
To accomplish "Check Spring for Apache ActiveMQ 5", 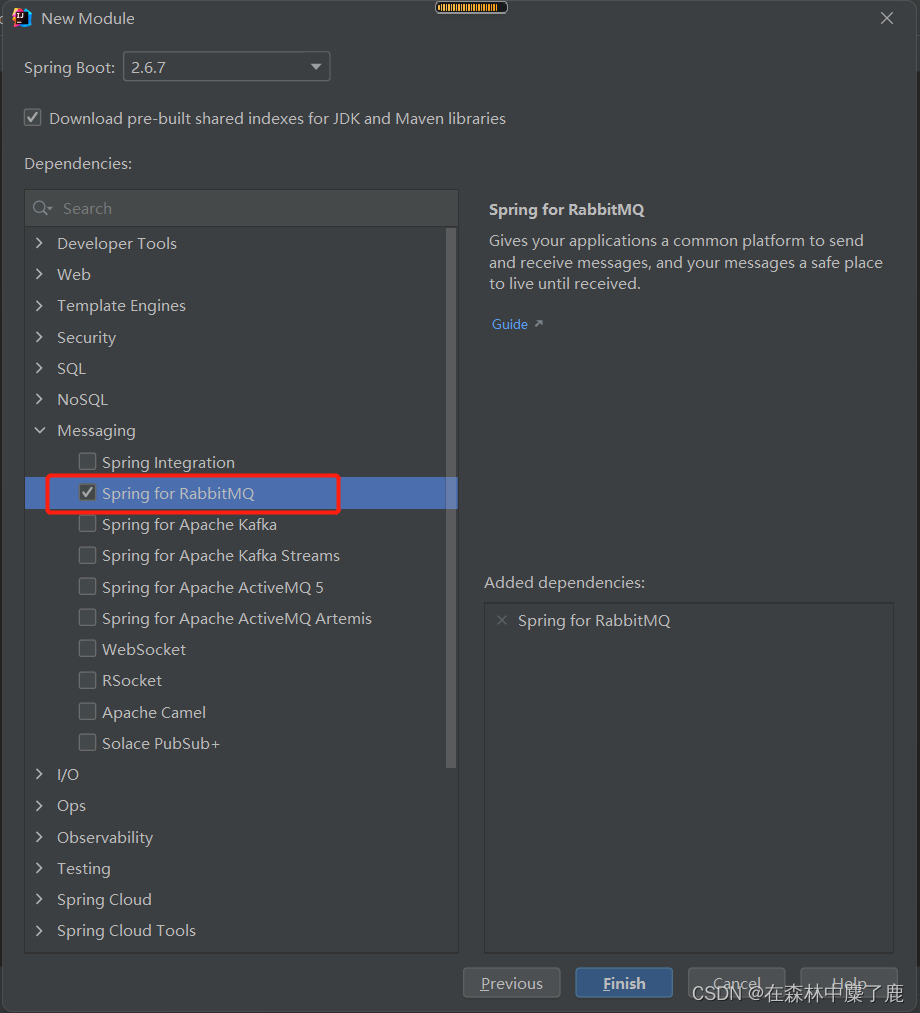I will click(87, 586).
